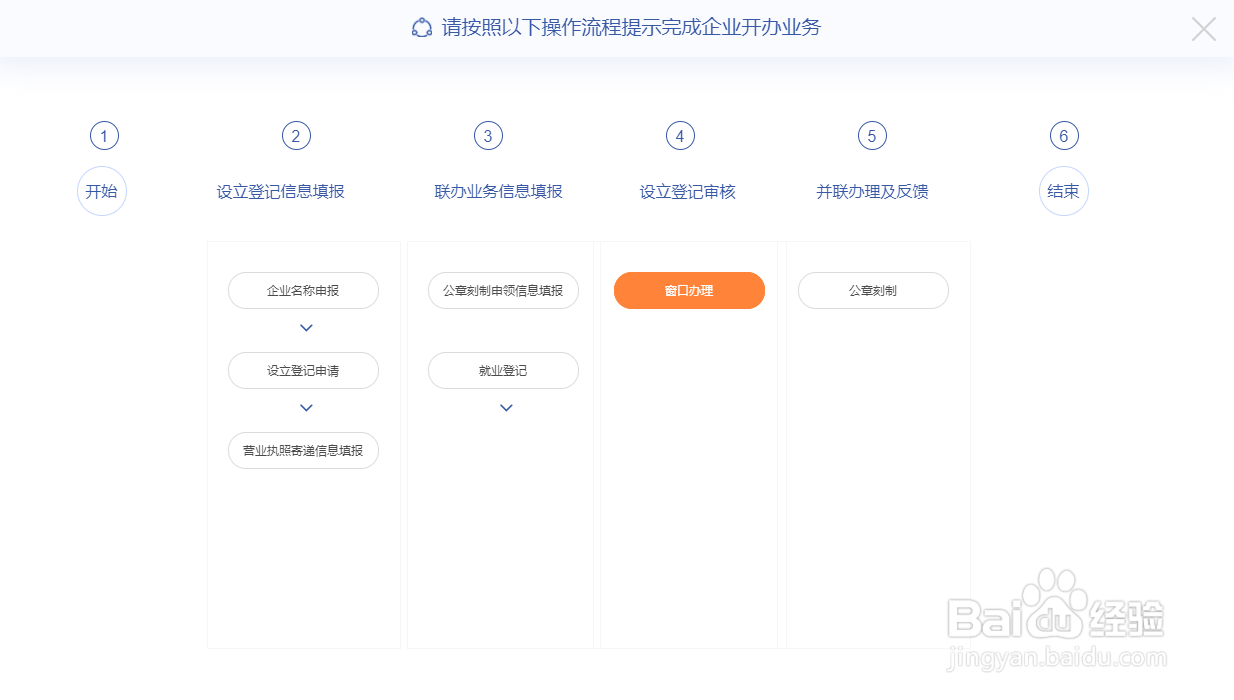Open 营业执照寄递信息填报

(x=303, y=450)
